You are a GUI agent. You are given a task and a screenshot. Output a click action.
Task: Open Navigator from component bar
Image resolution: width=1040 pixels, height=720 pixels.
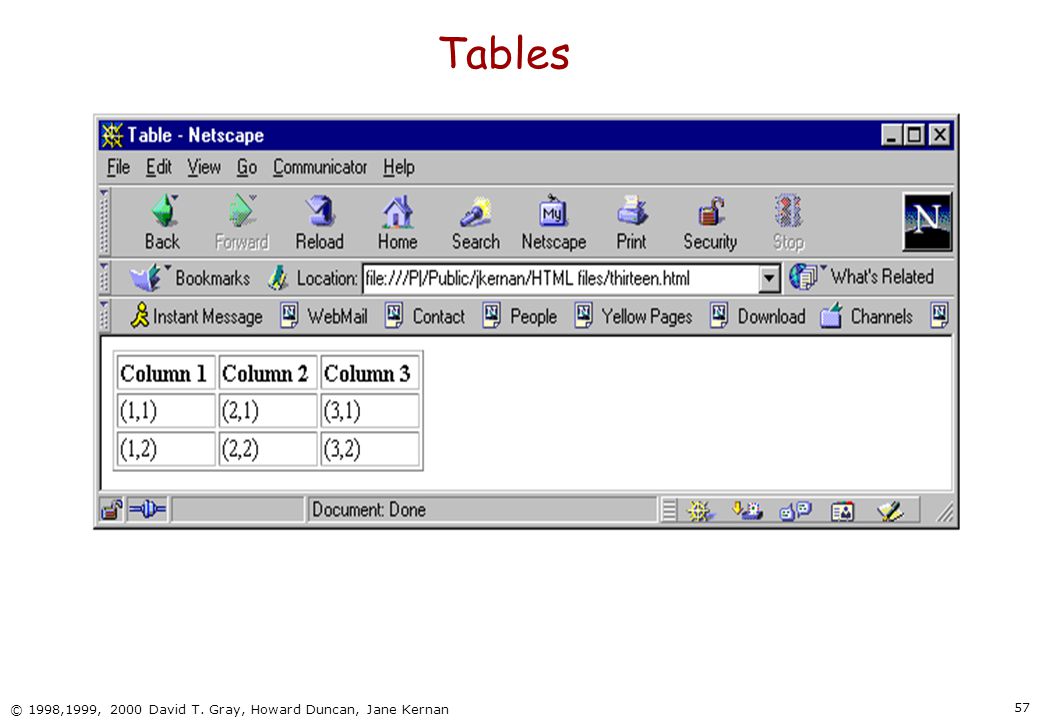[700, 510]
